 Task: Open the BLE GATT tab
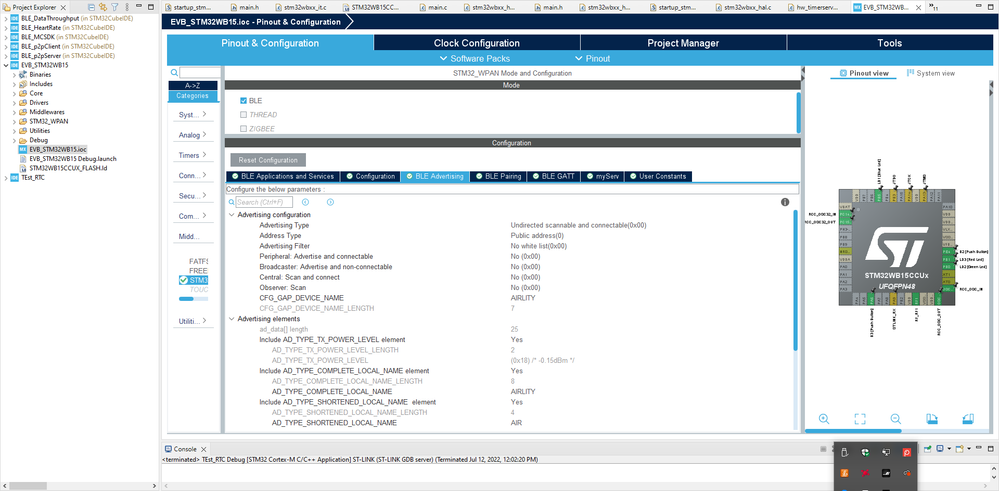(x=554, y=176)
